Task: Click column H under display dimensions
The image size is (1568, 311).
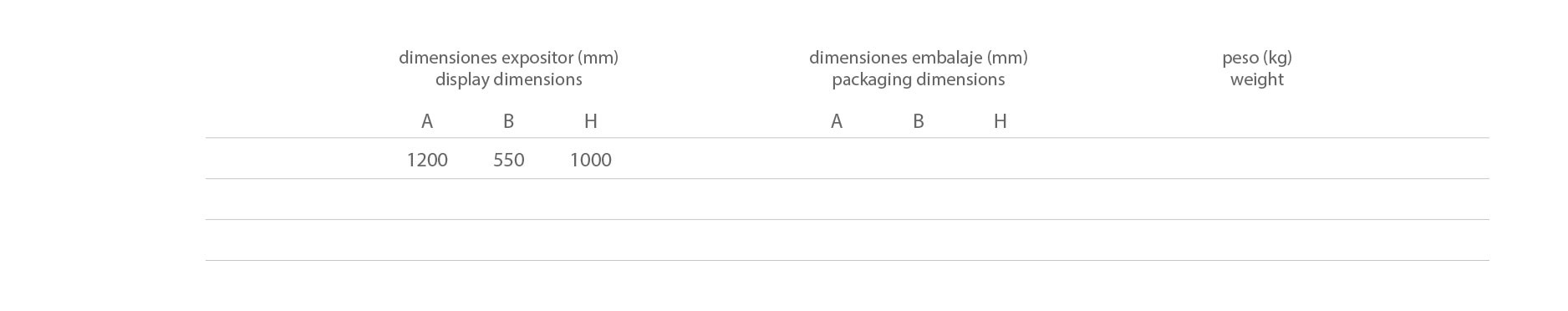Action: point(590,121)
